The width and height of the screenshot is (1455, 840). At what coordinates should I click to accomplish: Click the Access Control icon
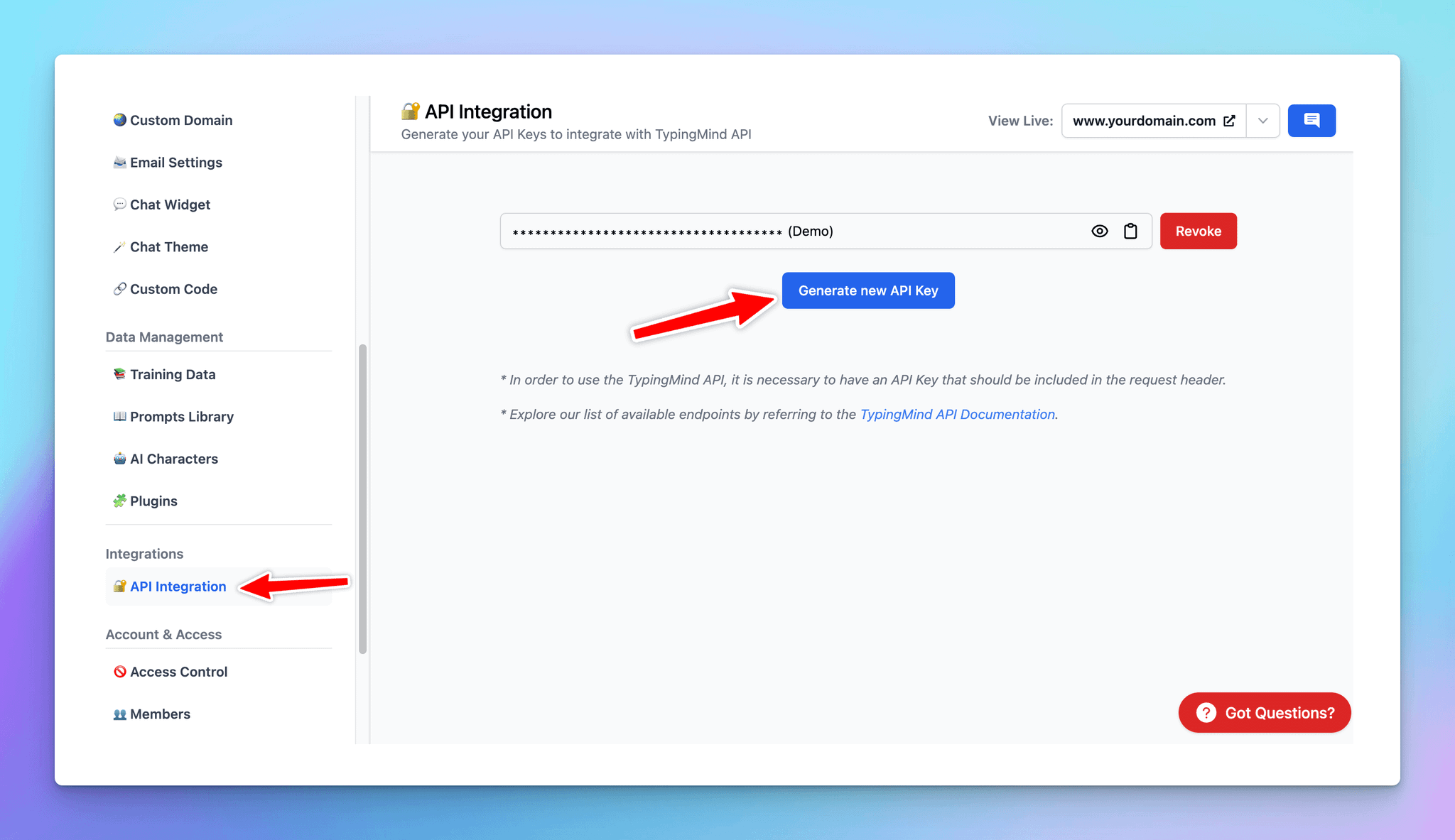(x=119, y=671)
